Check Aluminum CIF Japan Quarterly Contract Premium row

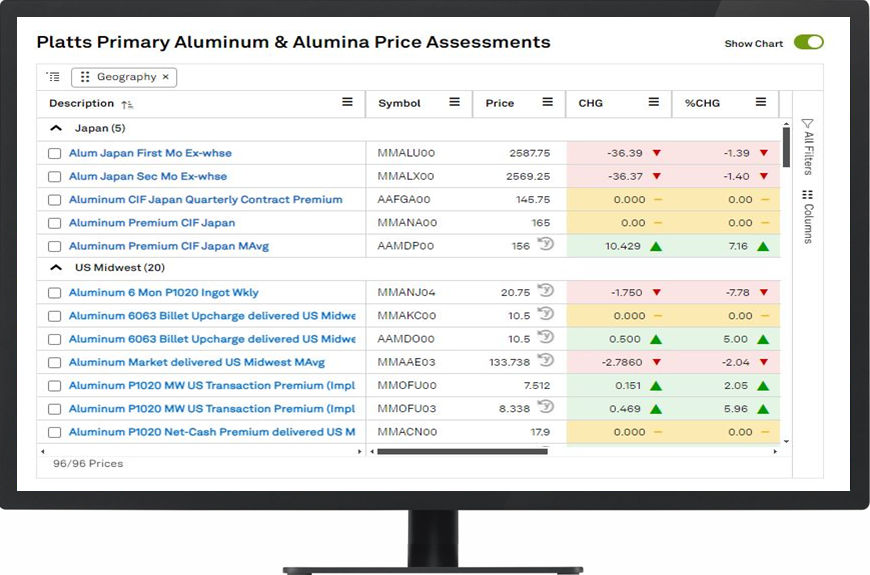54,200
